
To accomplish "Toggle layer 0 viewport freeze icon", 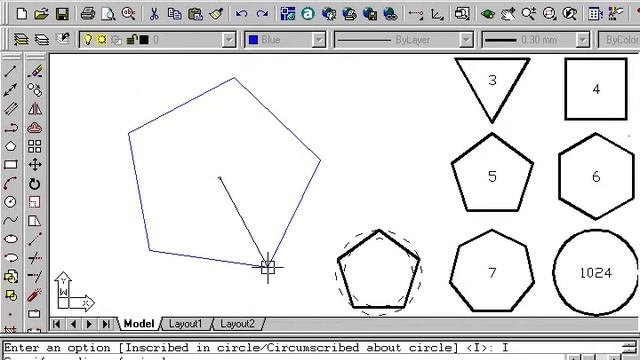I will [x=116, y=40].
